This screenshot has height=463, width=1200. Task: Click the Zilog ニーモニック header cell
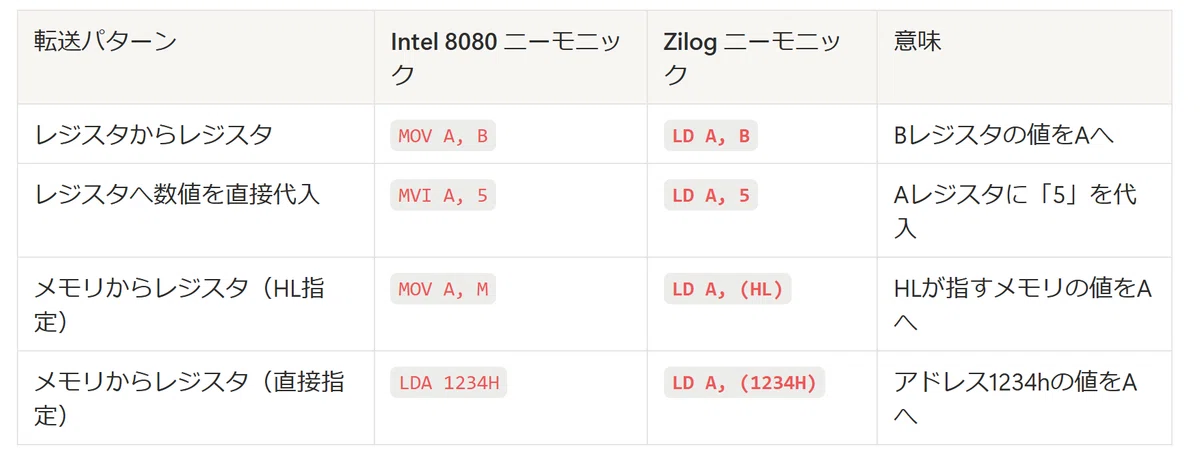pyautogui.click(x=762, y=57)
